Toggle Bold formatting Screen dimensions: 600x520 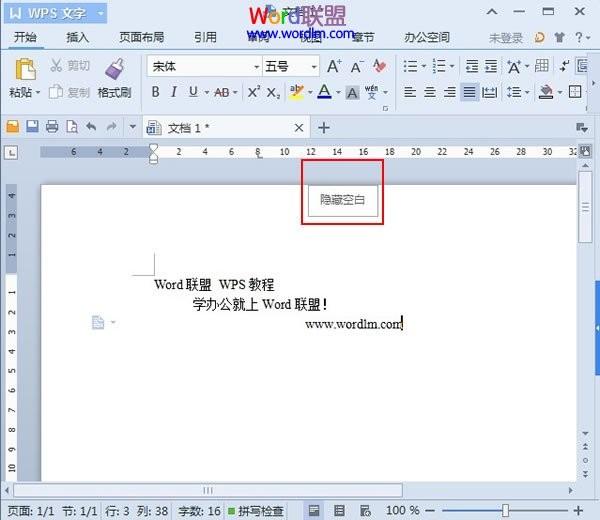click(x=155, y=92)
